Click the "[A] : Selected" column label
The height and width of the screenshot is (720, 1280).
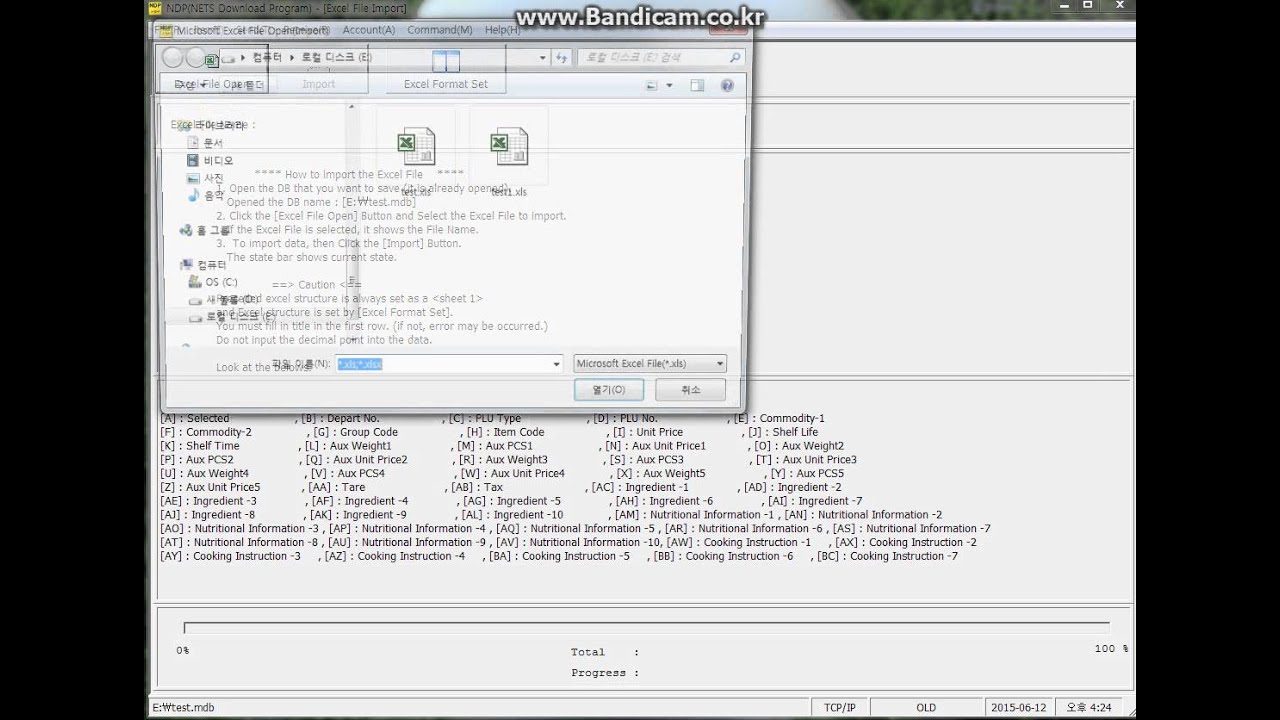(195, 418)
